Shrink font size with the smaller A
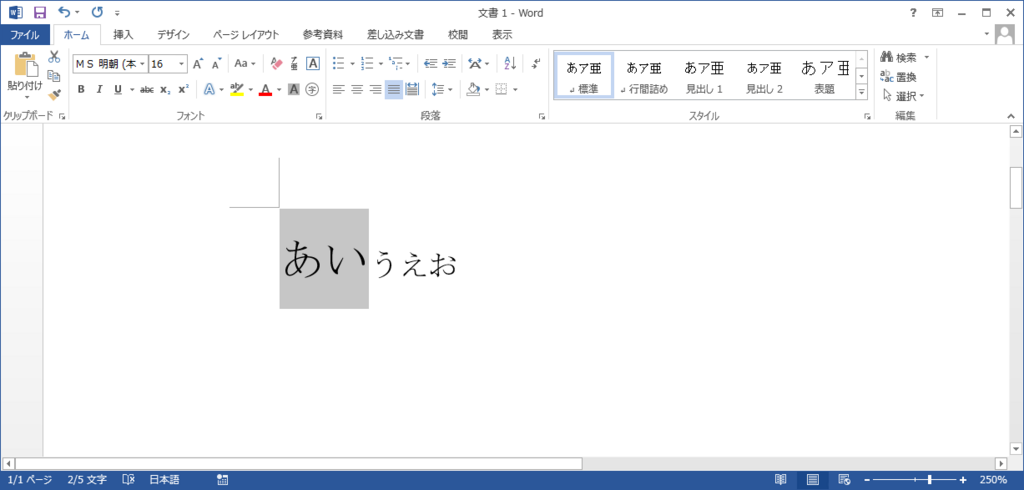Screen dimensions: 1024x490 coord(217,63)
